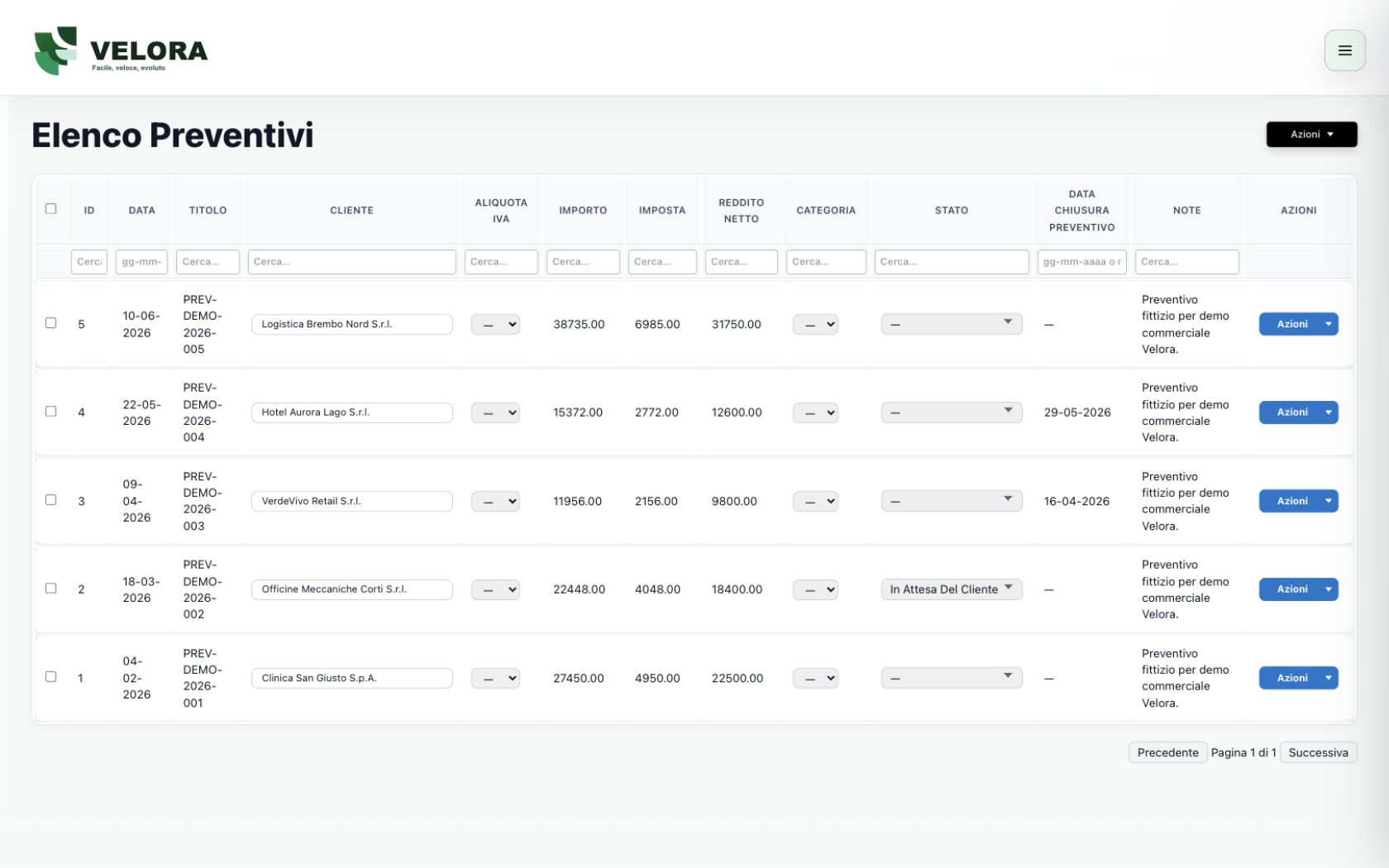Focus the Categoria search field

(826, 262)
